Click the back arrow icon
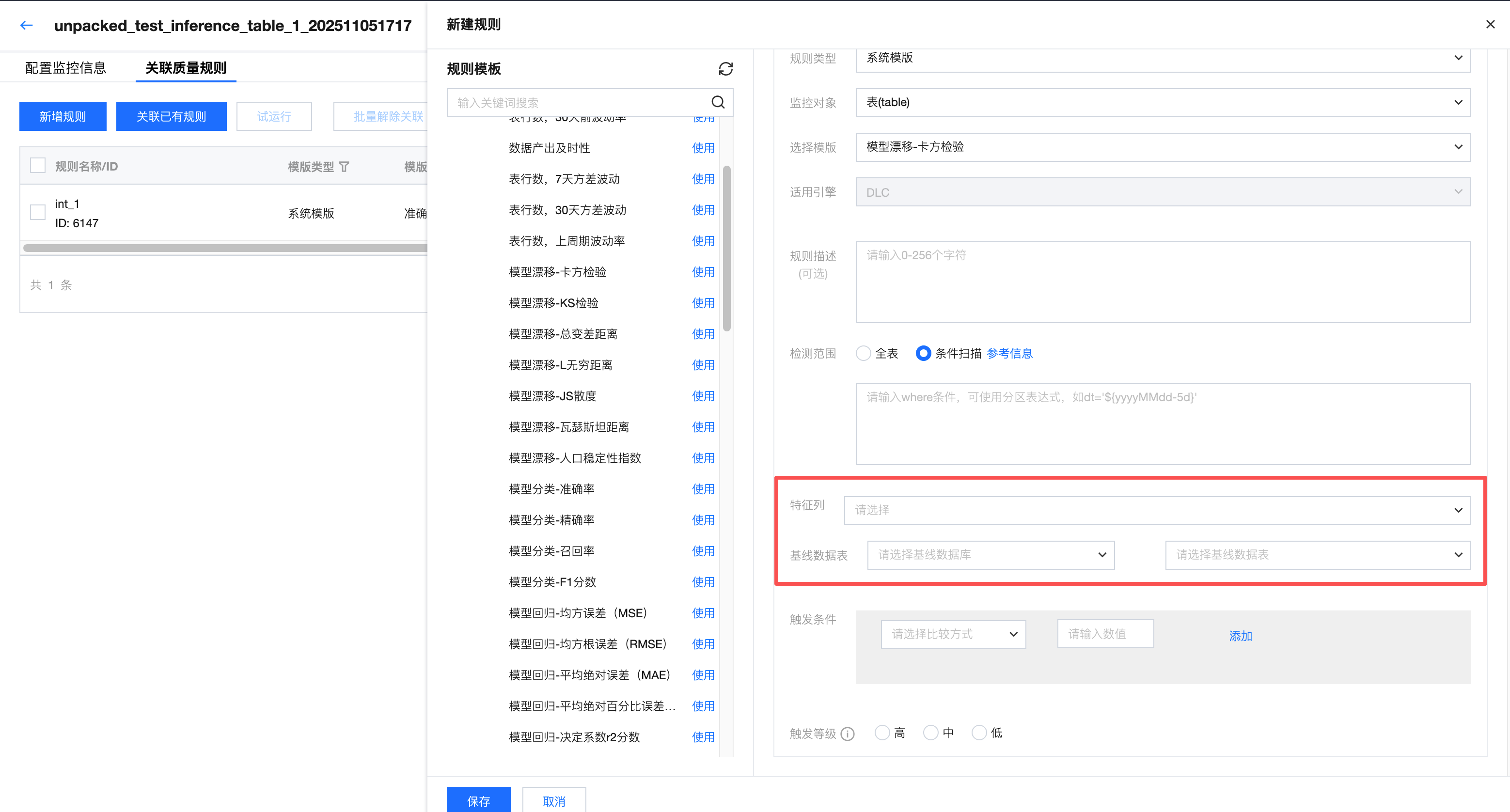Viewport: 1510px width, 812px height. pos(26,25)
